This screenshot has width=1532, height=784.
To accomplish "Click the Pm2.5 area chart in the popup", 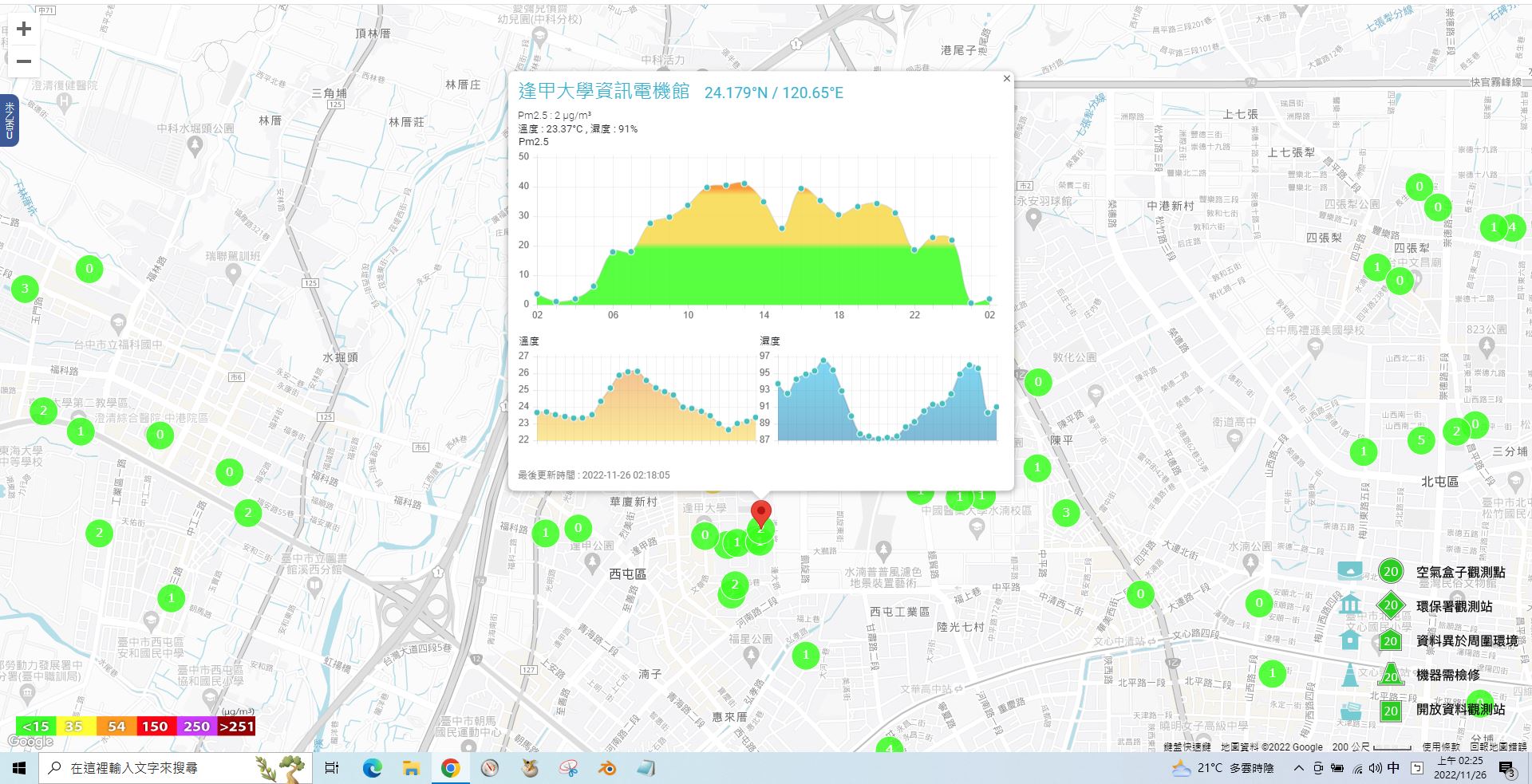I will coord(765,231).
